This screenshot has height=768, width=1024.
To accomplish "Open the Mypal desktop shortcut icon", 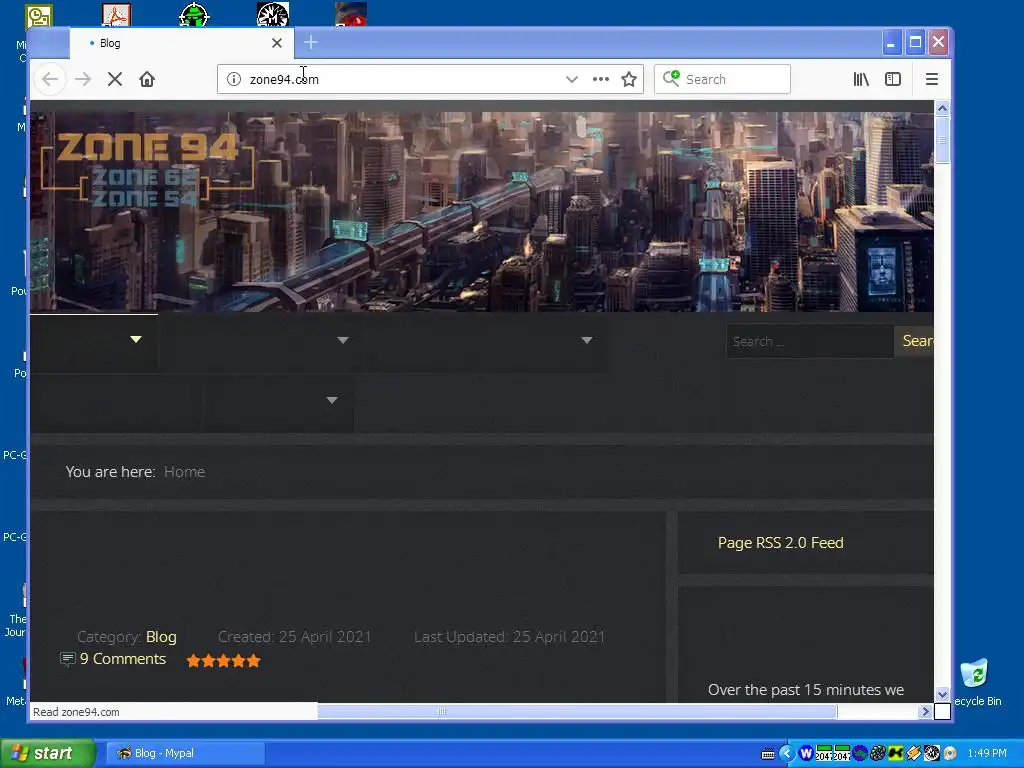I will (x=272, y=14).
